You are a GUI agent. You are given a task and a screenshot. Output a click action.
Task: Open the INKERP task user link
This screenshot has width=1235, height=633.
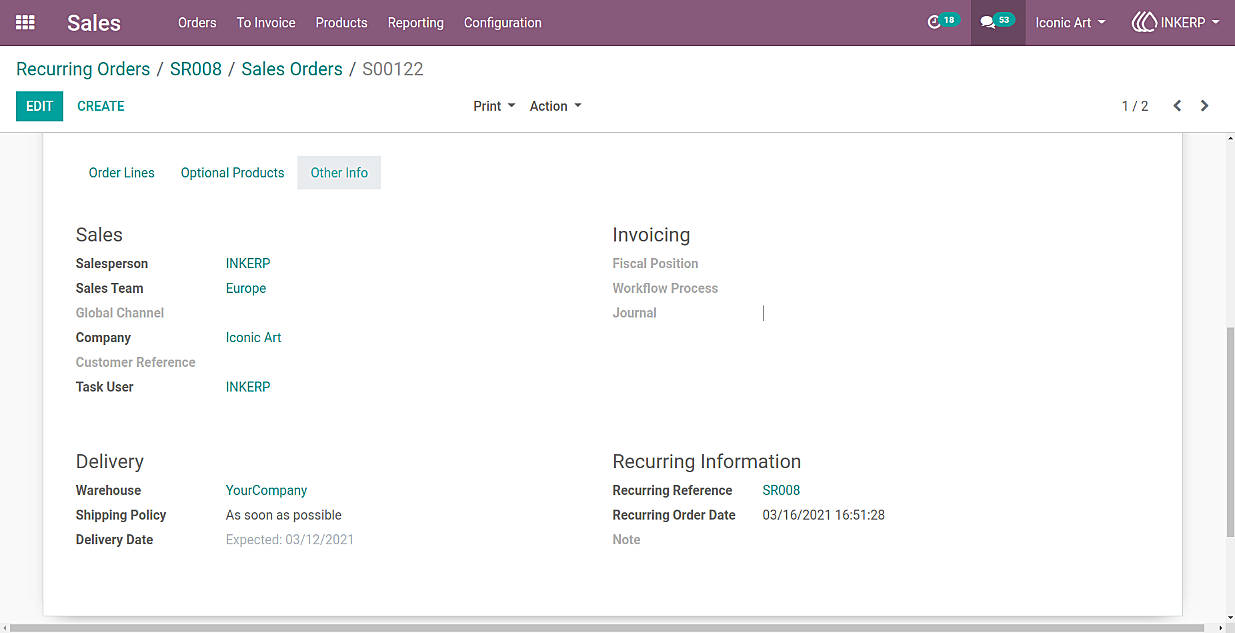[248, 387]
